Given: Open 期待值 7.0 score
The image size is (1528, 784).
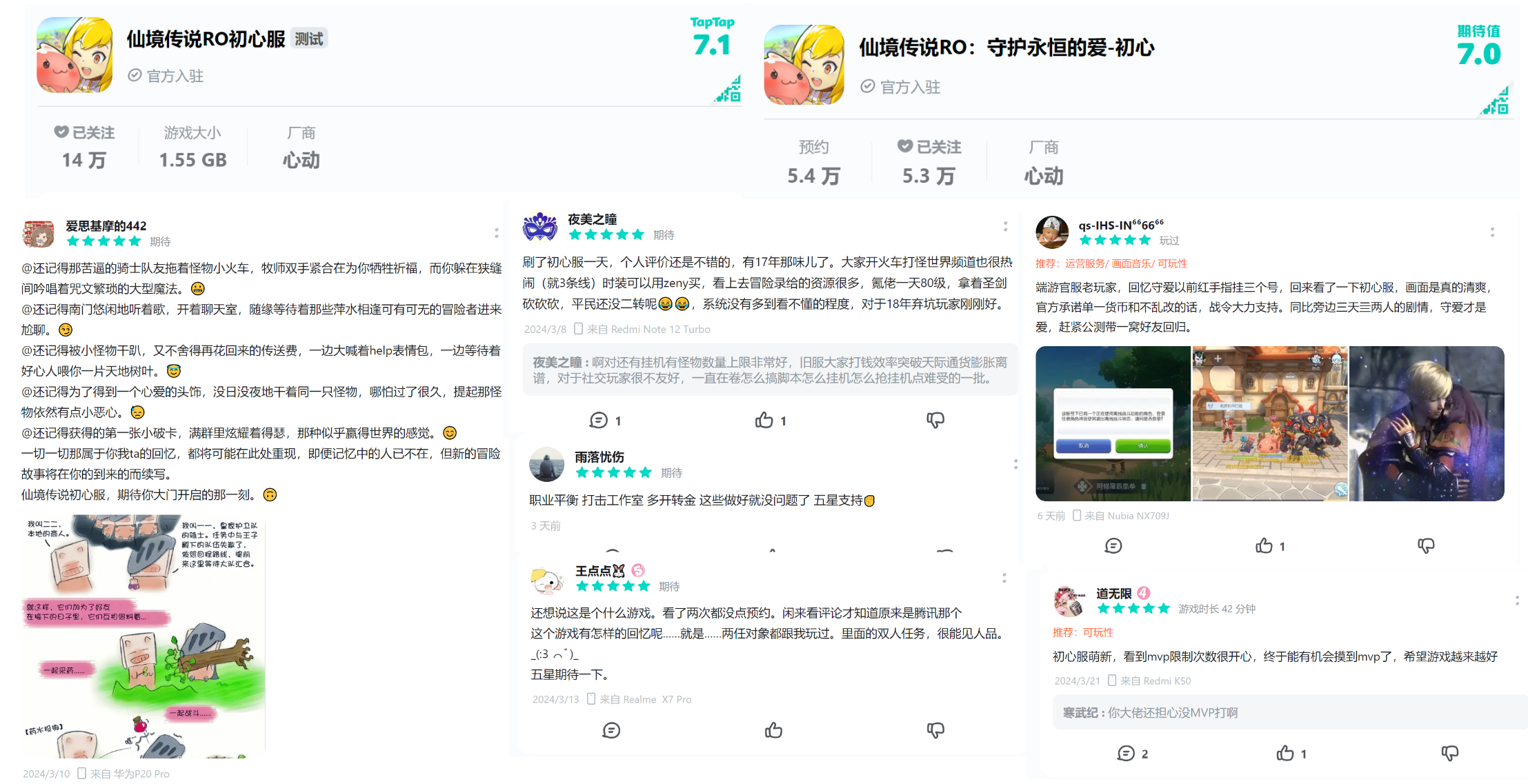Looking at the screenshot, I should [x=1478, y=46].
